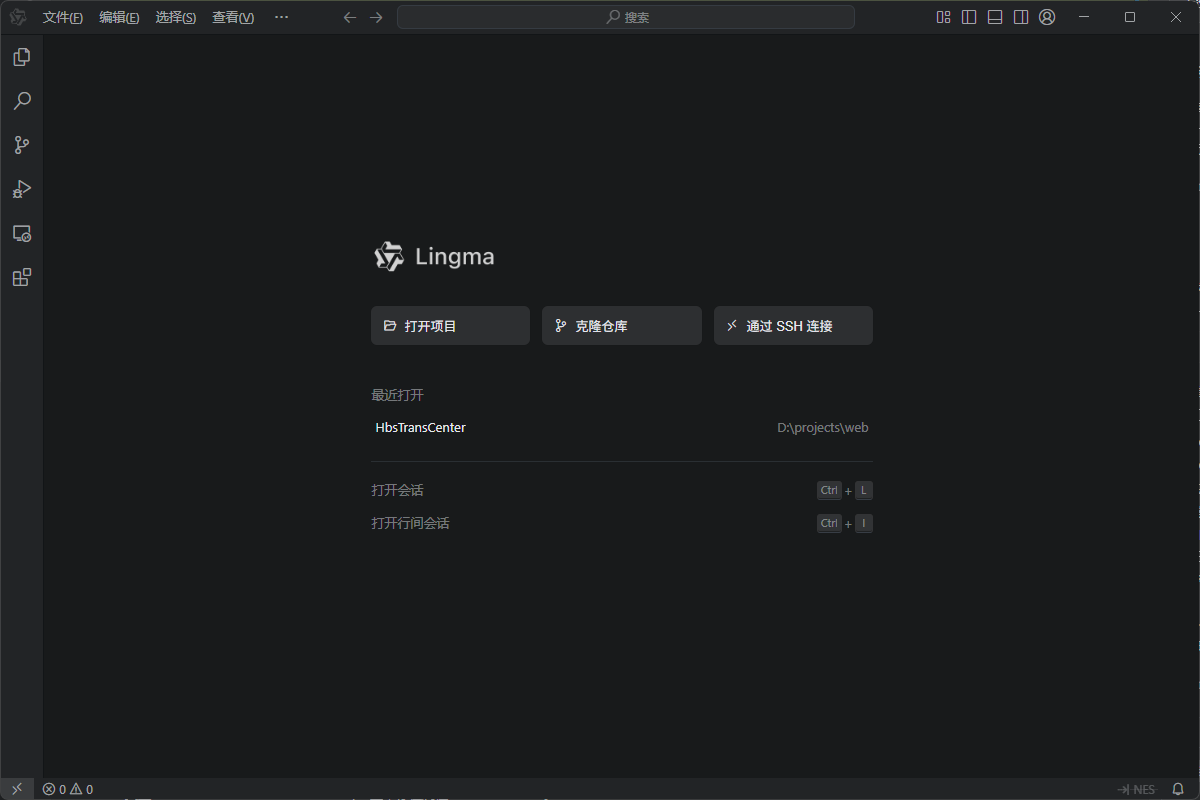This screenshot has height=800, width=1200.
Task: Click the 打开行间会话 entry
Action: tap(410, 523)
